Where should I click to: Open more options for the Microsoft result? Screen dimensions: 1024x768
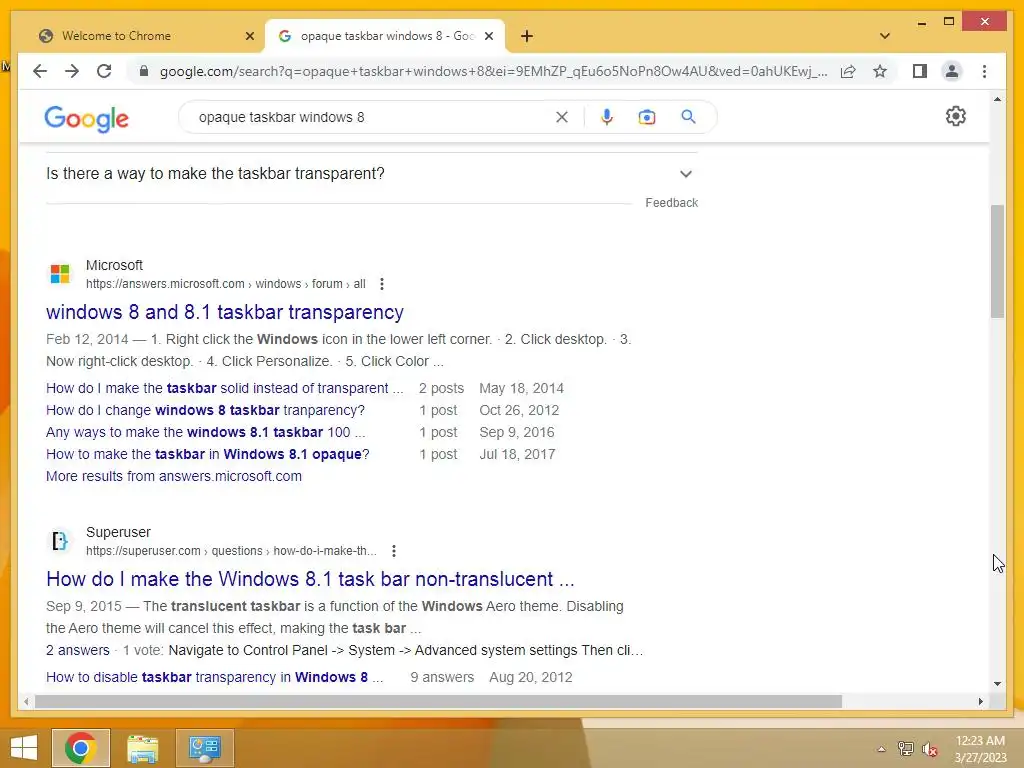click(382, 284)
